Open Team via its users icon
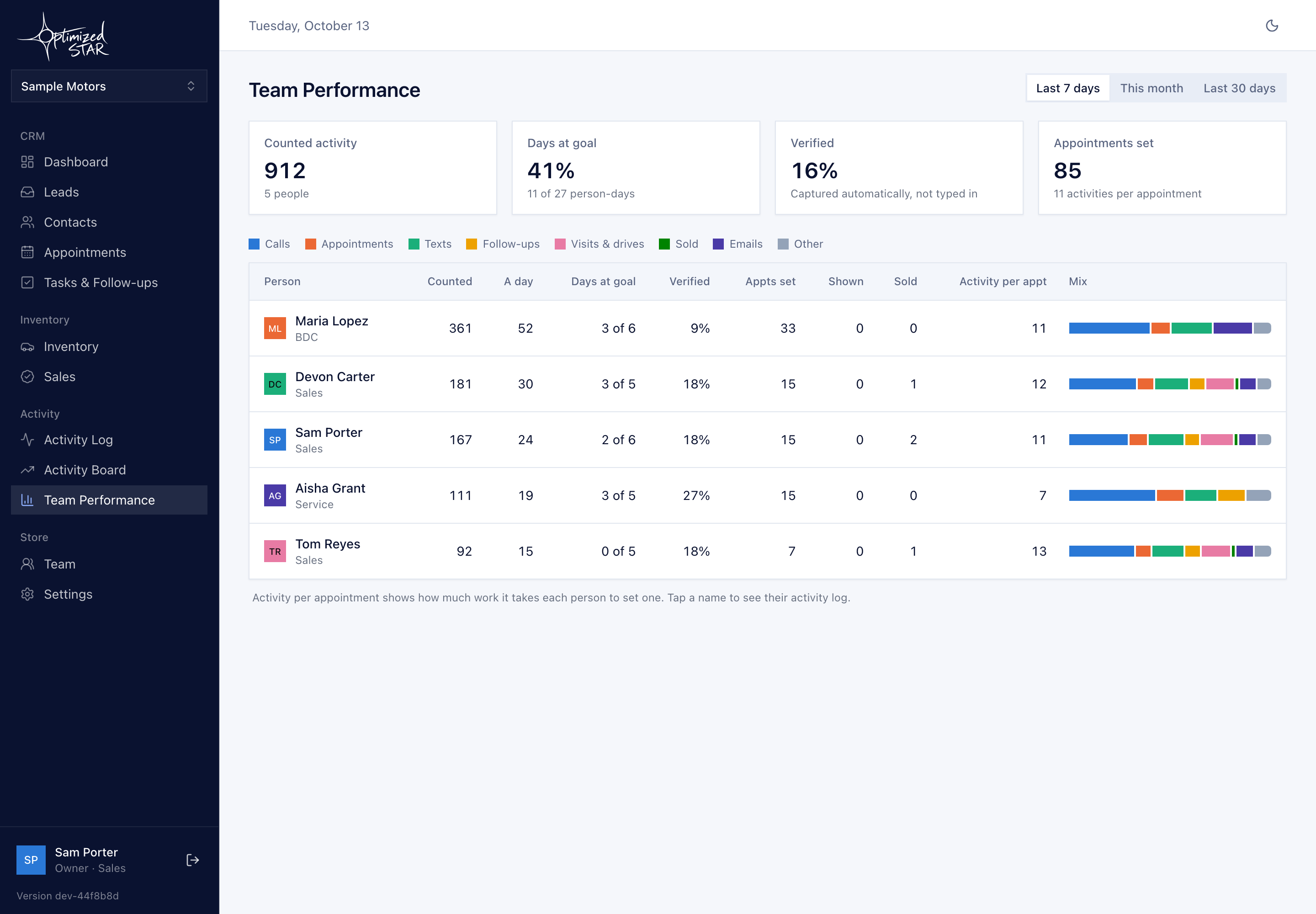This screenshot has height=914, width=1316. 27,564
